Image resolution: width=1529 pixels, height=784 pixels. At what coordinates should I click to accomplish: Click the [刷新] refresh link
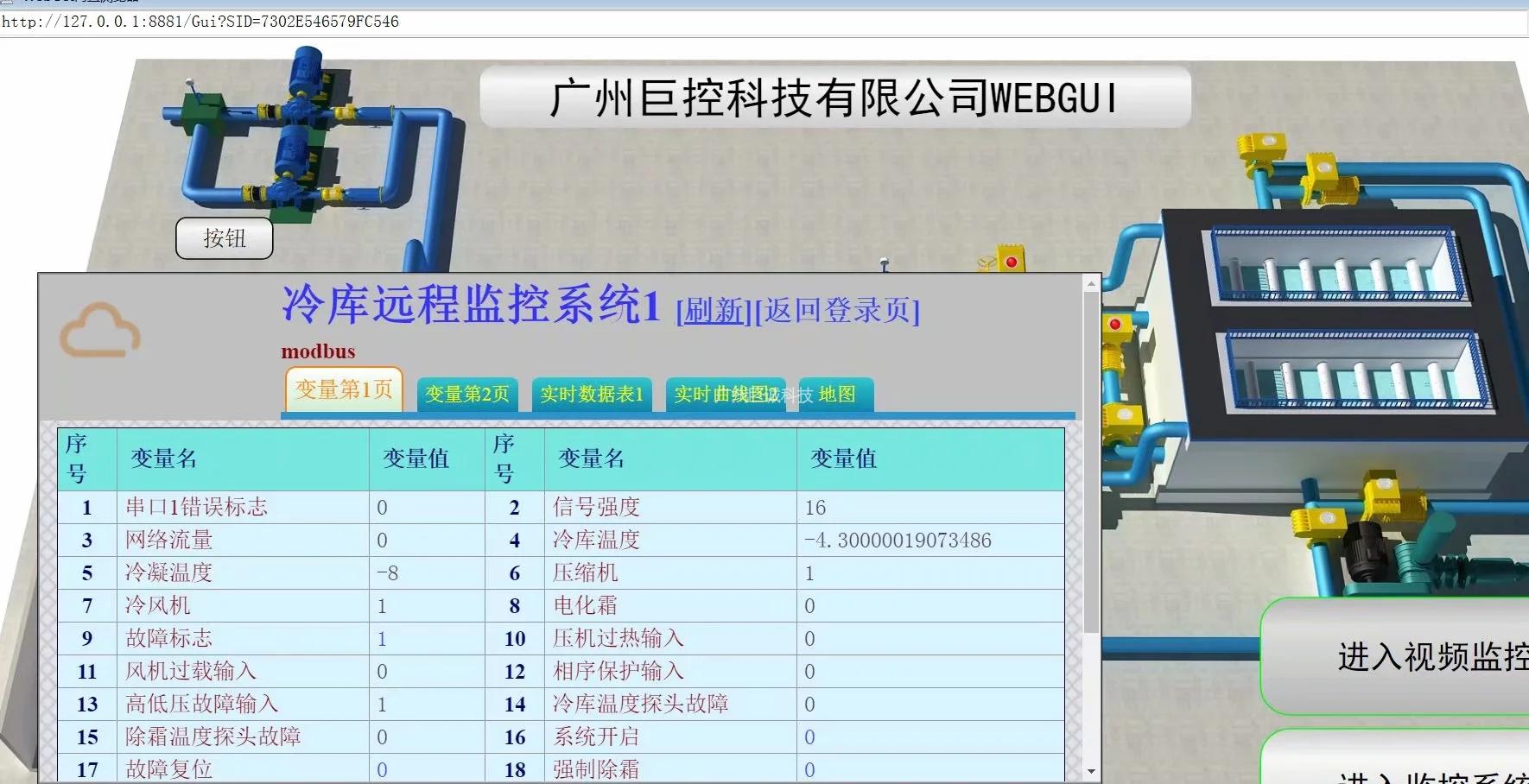pos(714,311)
